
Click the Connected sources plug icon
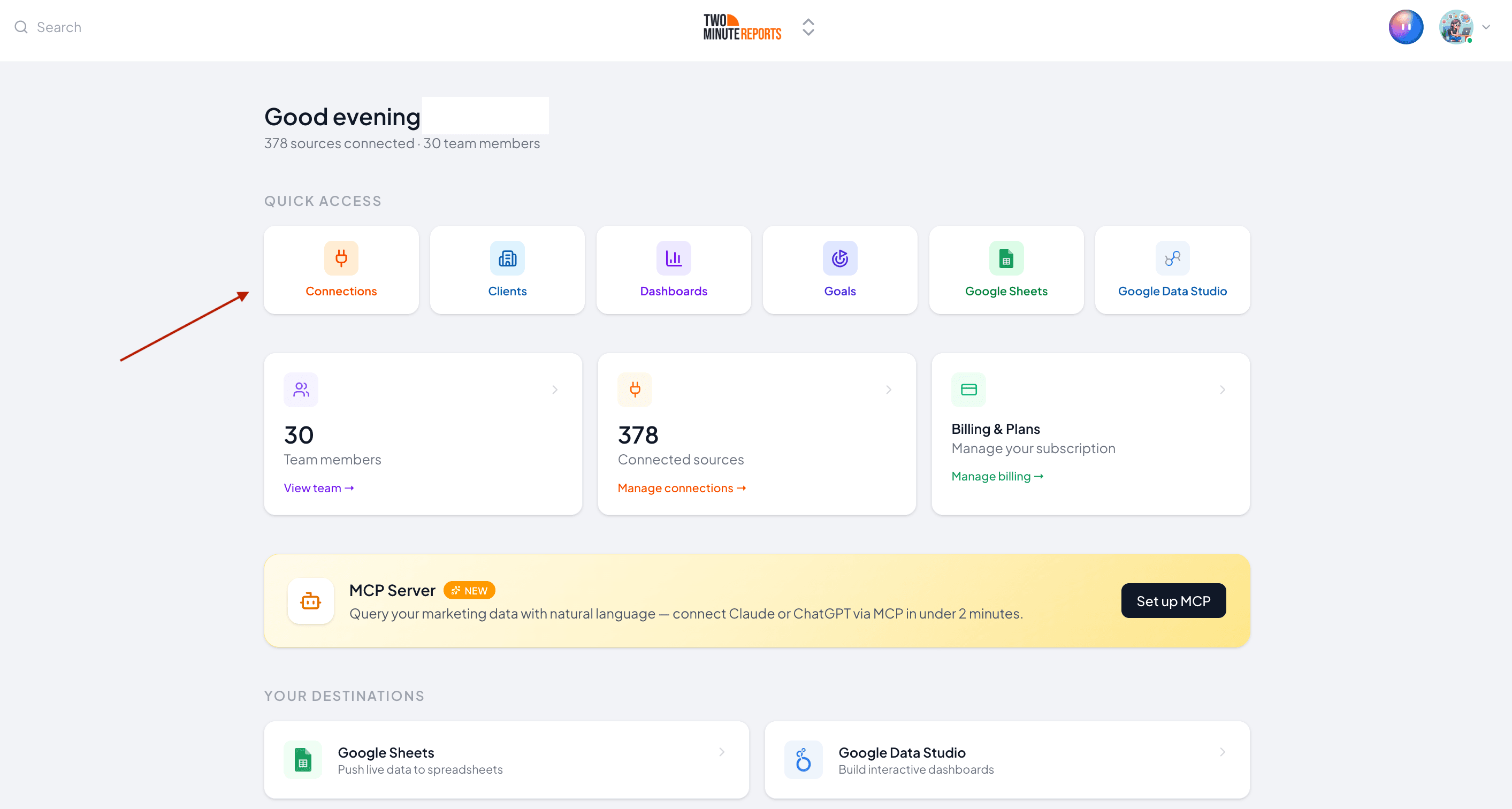pos(635,390)
